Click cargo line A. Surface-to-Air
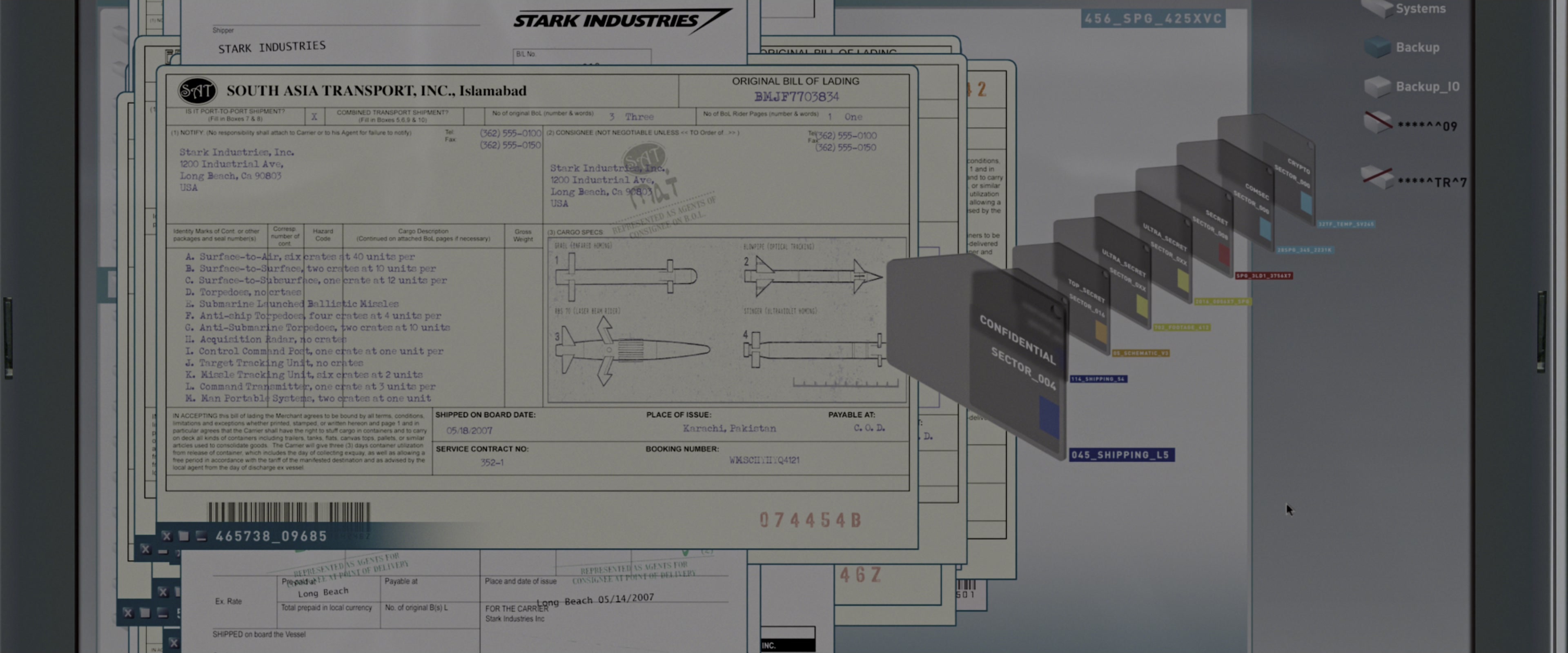1568x653 pixels. click(301, 257)
